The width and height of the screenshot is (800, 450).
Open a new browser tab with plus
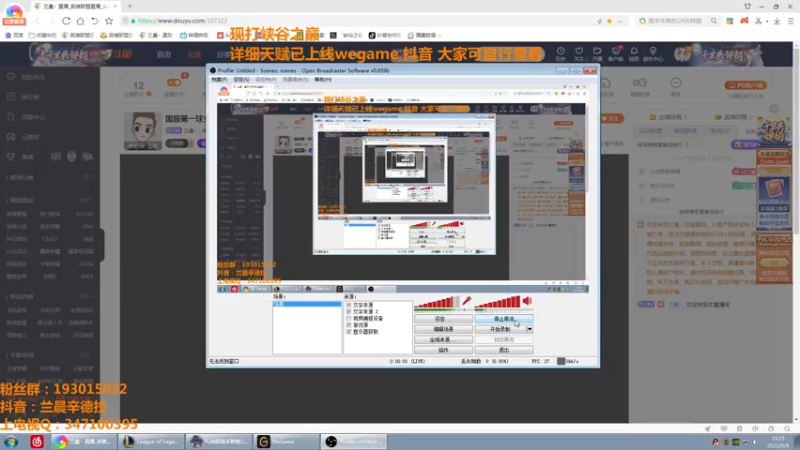130,6
